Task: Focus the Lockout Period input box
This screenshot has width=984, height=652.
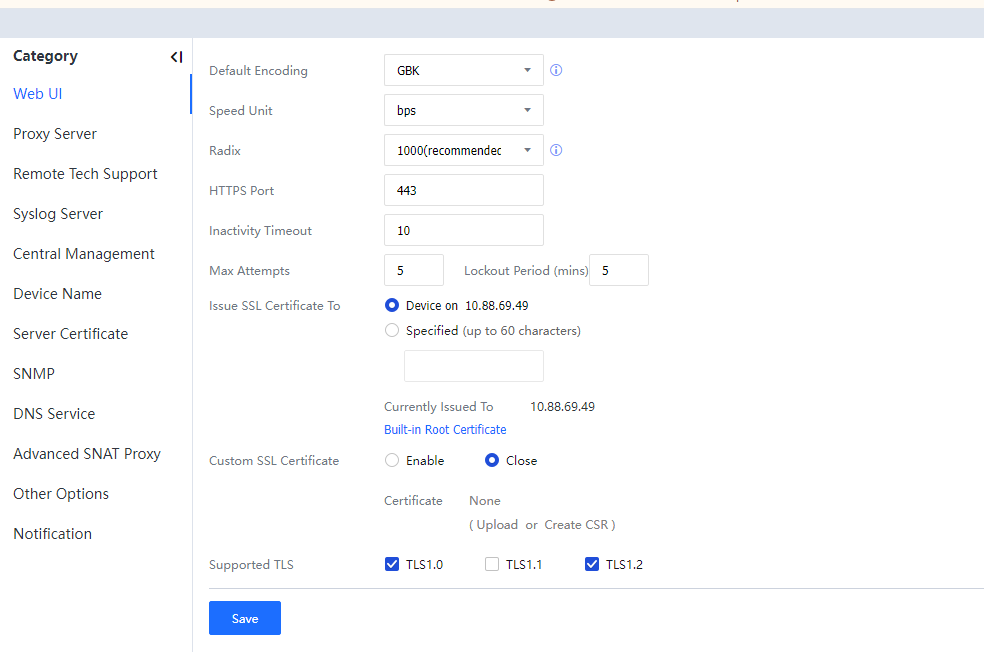Action: [618, 270]
